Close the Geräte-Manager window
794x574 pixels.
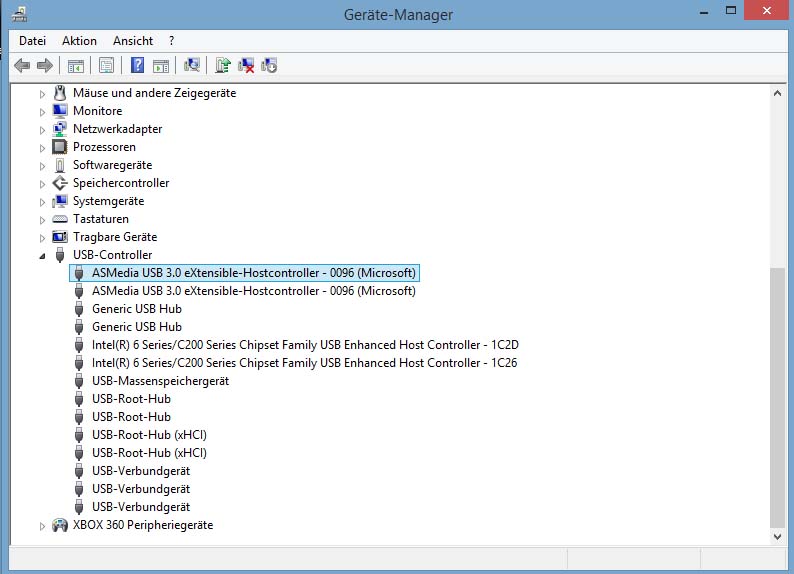[767, 11]
